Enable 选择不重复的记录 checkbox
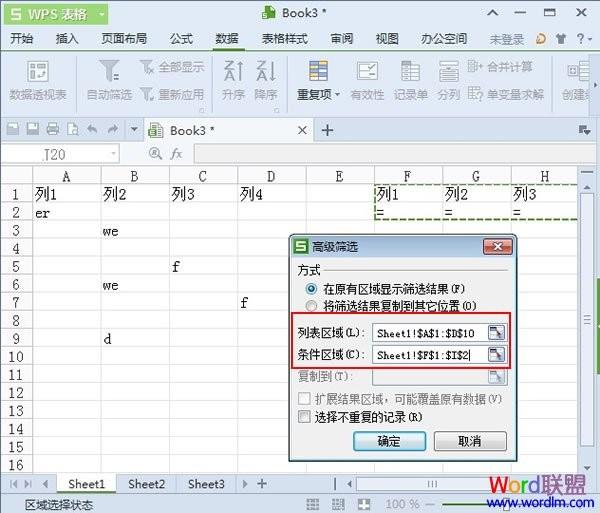This screenshot has height=513, width=600. point(305,416)
